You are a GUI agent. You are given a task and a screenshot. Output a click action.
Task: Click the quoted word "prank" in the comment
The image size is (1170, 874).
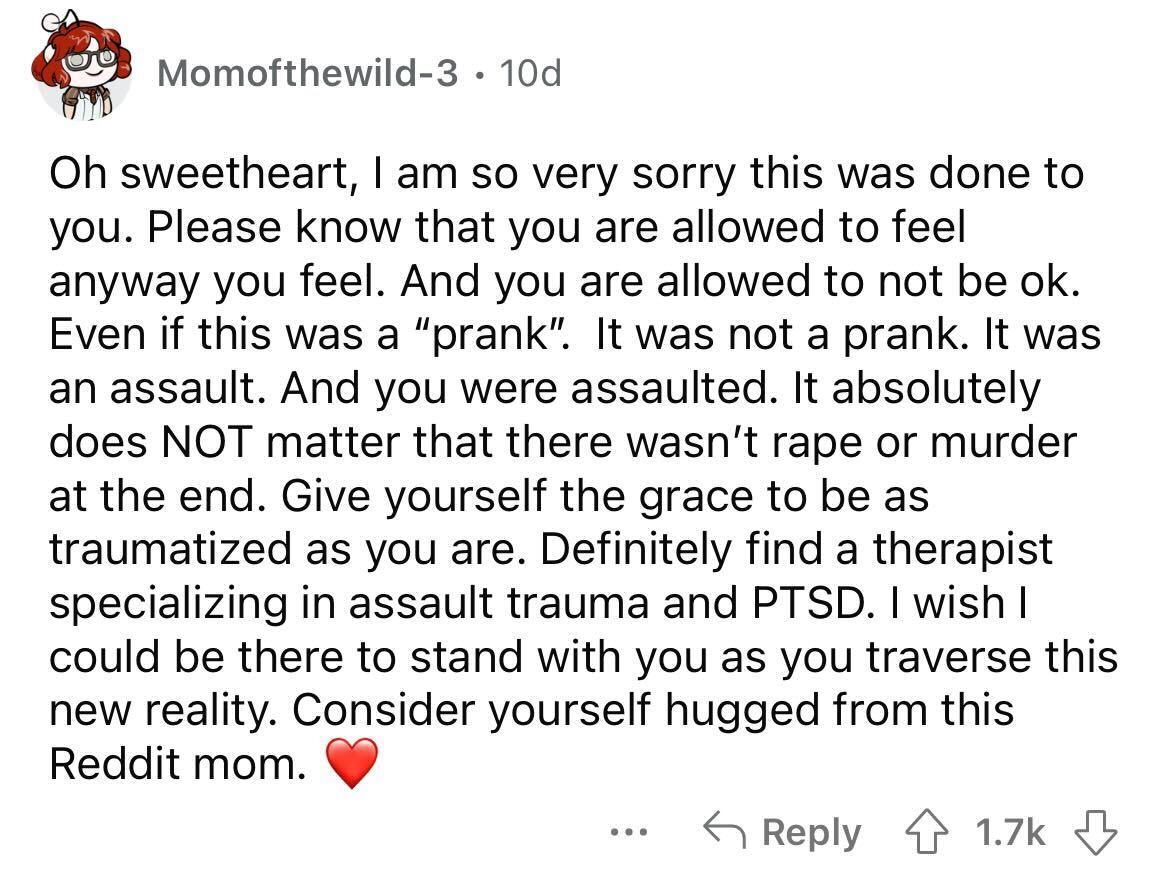coord(490,334)
